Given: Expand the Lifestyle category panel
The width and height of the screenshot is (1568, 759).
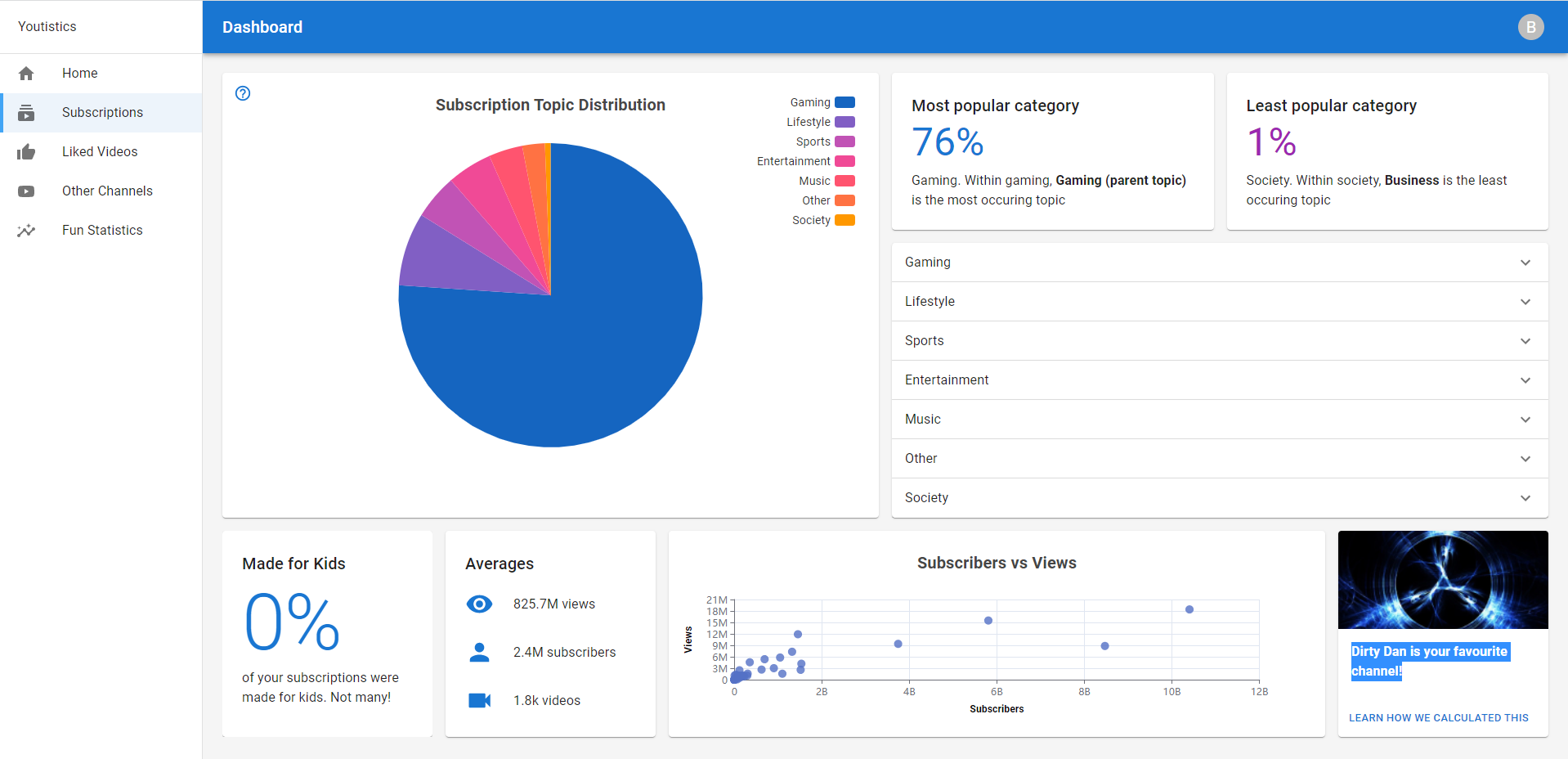Looking at the screenshot, I should (1220, 302).
